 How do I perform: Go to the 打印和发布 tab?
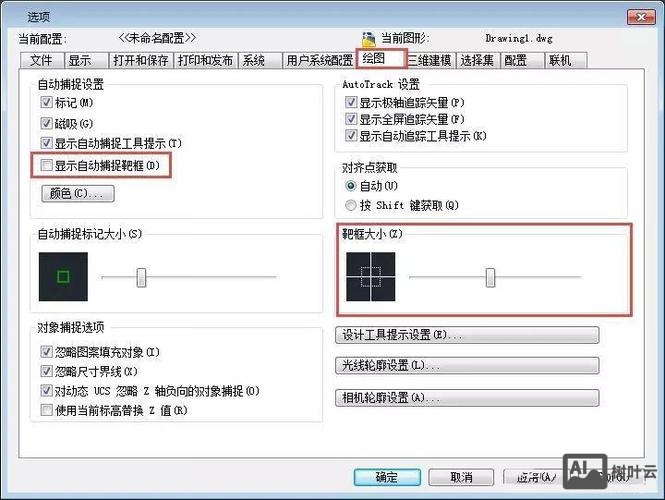coord(206,60)
